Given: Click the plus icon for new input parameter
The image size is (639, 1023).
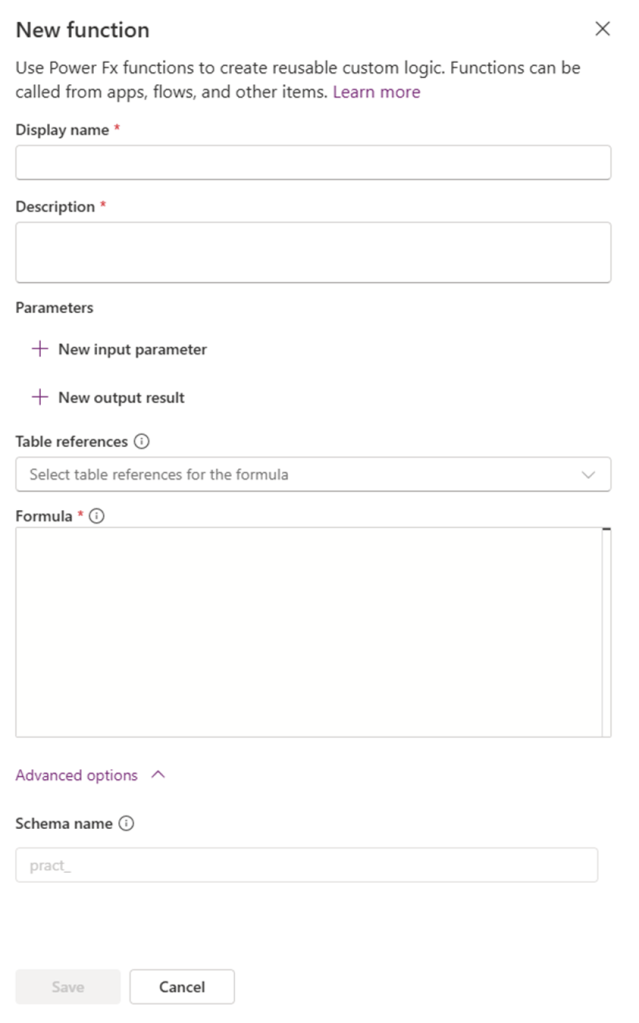Looking at the screenshot, I should point(40,349).
